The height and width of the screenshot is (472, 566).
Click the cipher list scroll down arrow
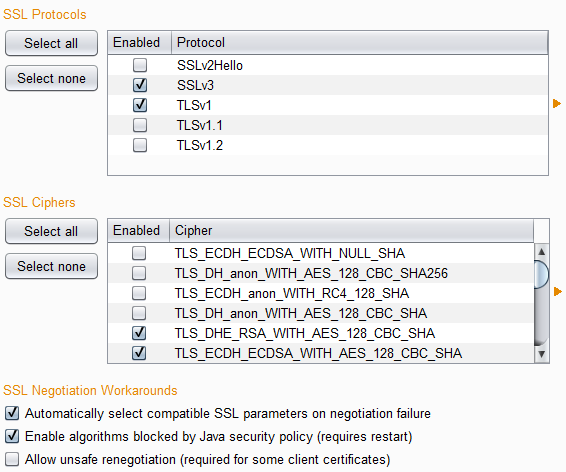[x=541, y=354]
